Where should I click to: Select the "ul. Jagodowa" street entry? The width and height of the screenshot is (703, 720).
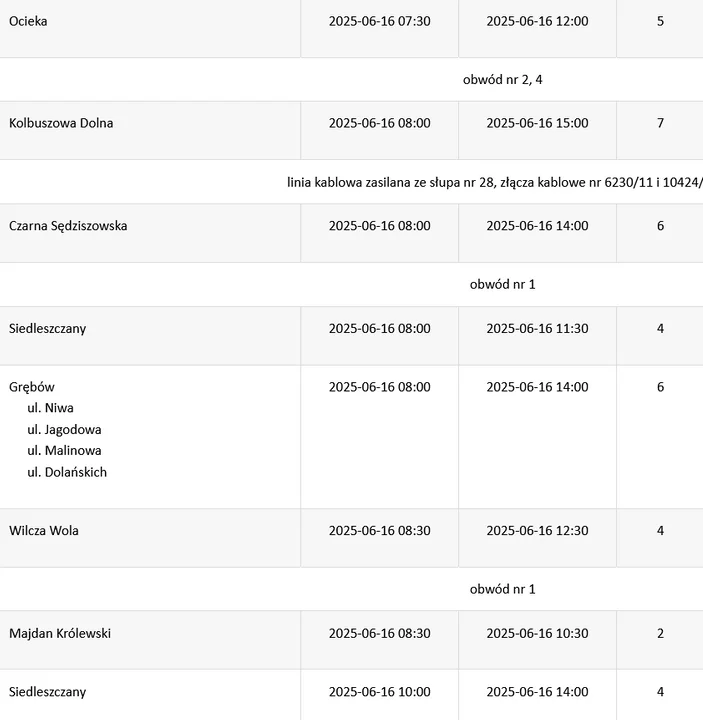point(64,430)
